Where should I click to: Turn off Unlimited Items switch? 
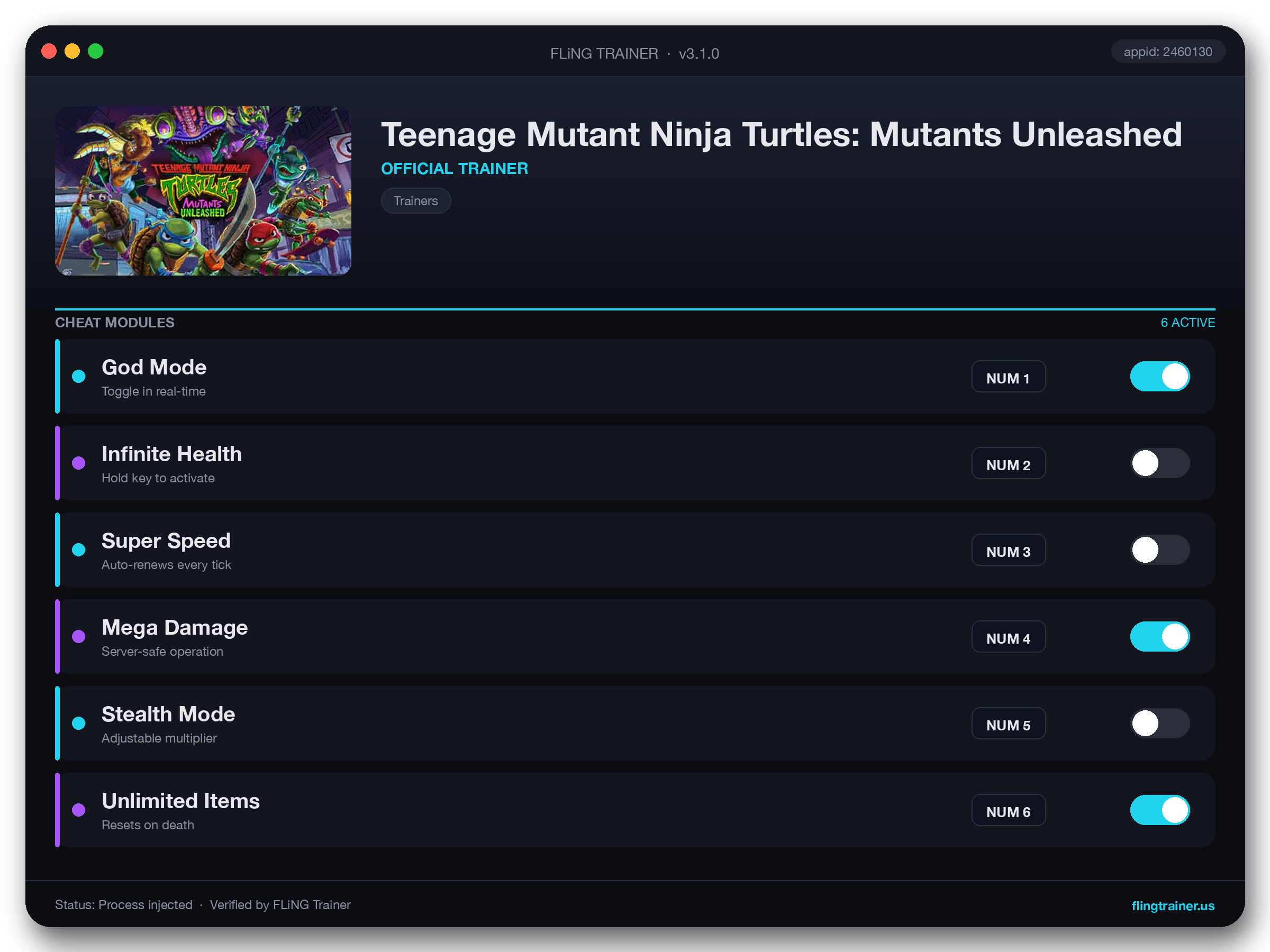tap(1160, 810)
